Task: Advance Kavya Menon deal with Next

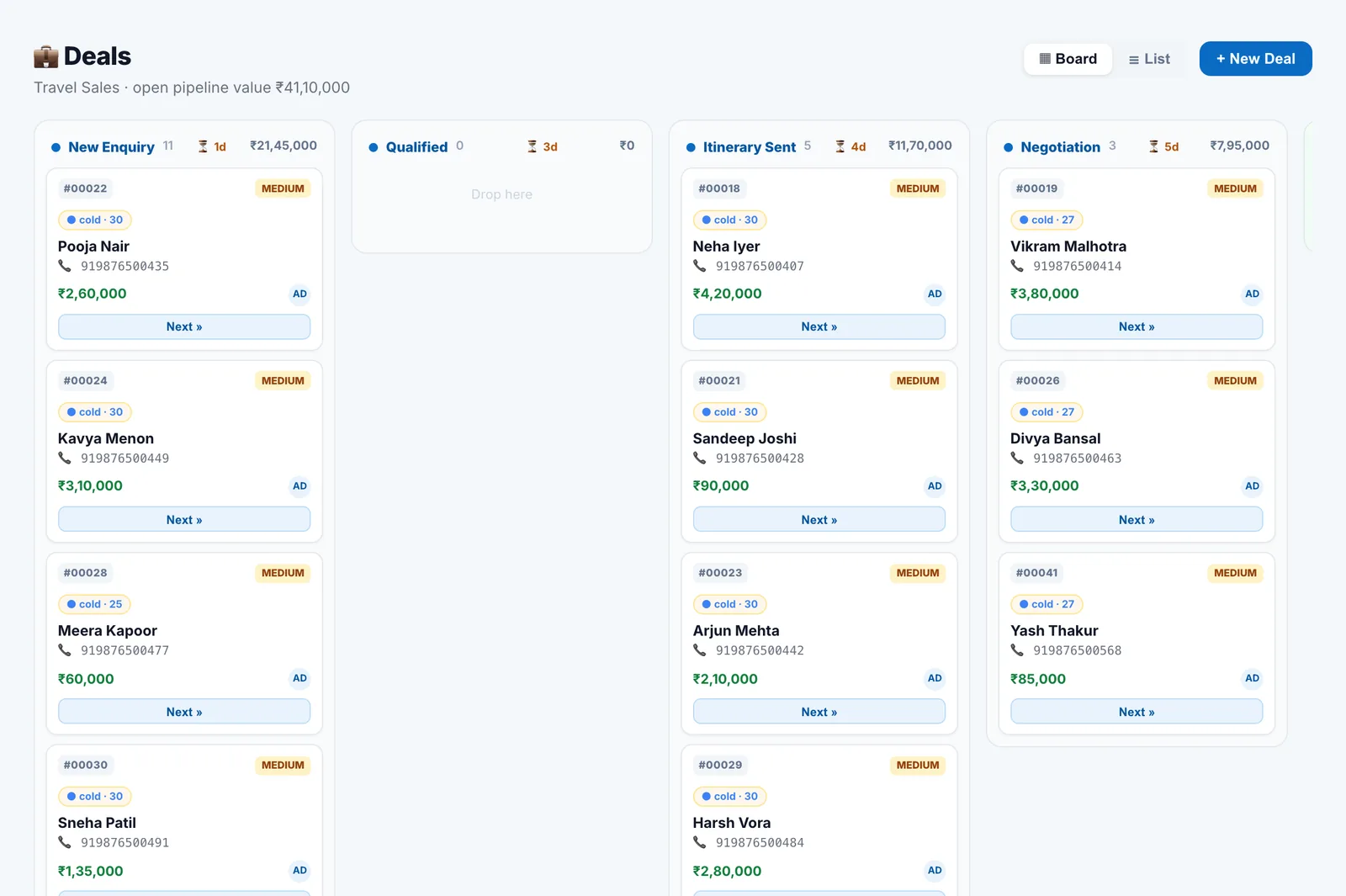Action: click(x=184, y=520)
